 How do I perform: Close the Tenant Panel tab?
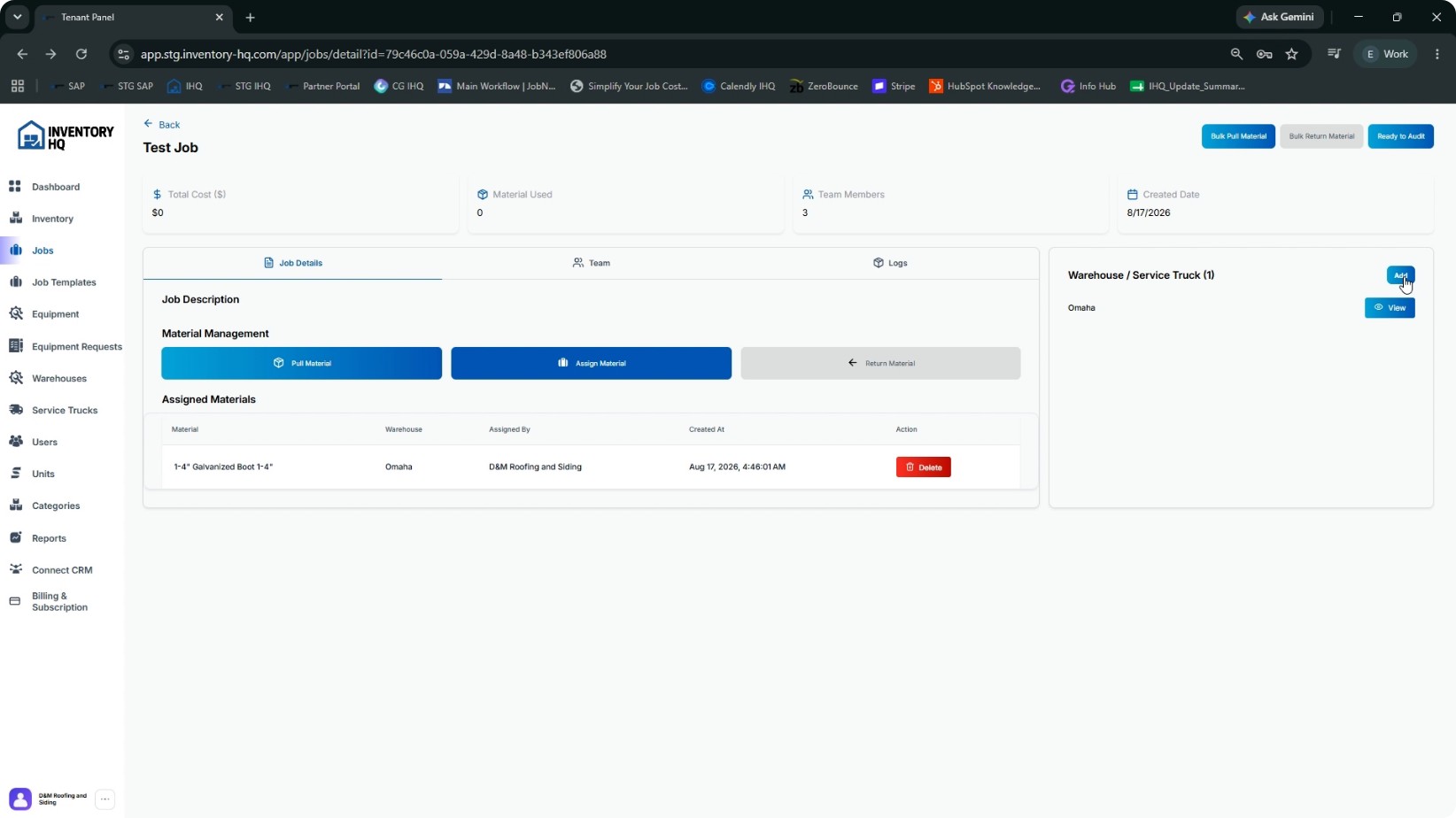click(x=219, y=17)
